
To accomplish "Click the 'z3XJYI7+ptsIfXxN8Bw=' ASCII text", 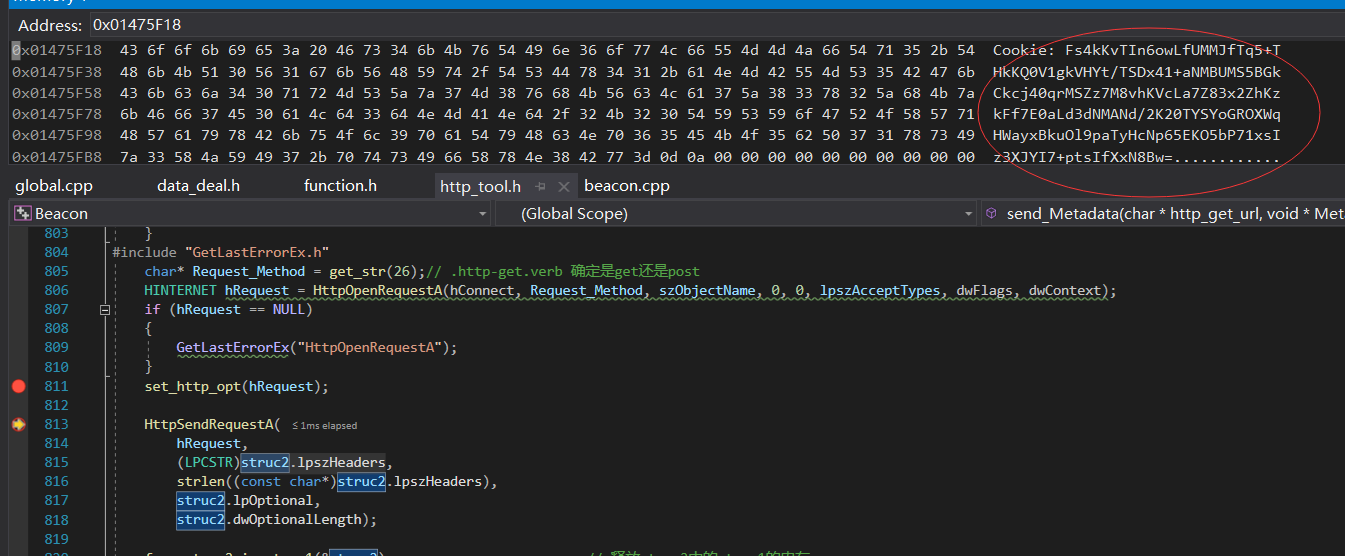I will 1082,158.
